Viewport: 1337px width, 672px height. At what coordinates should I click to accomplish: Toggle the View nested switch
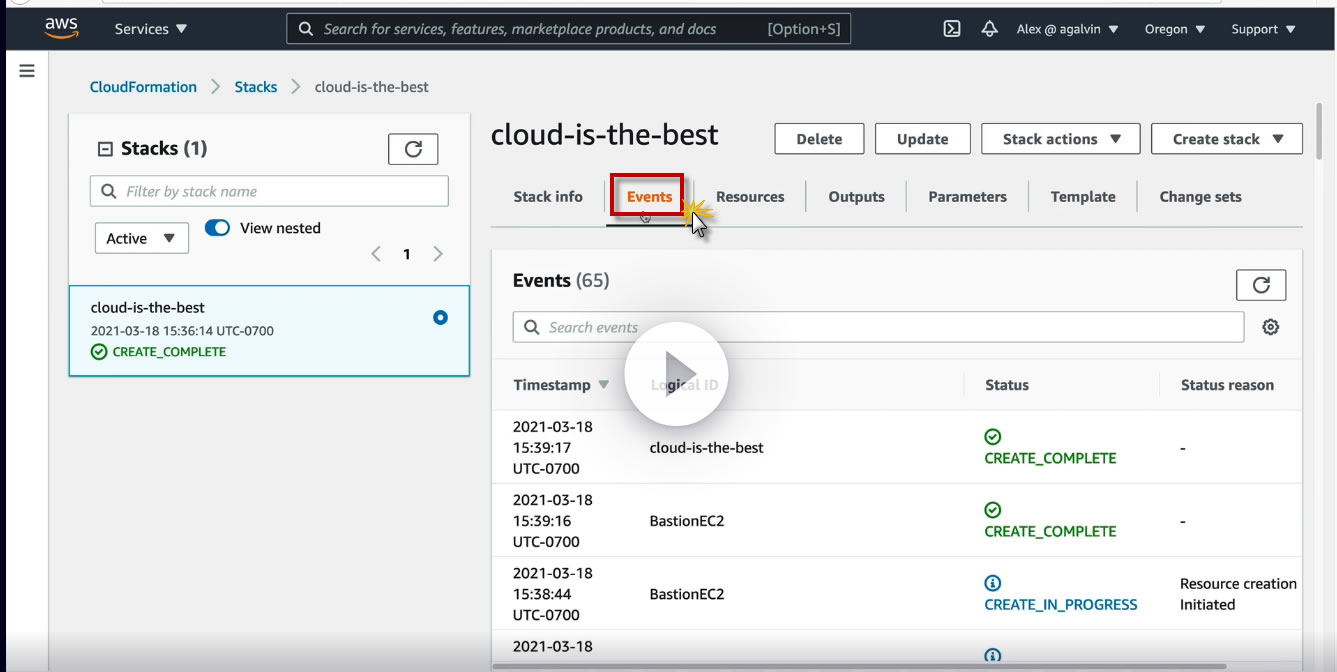217,228
